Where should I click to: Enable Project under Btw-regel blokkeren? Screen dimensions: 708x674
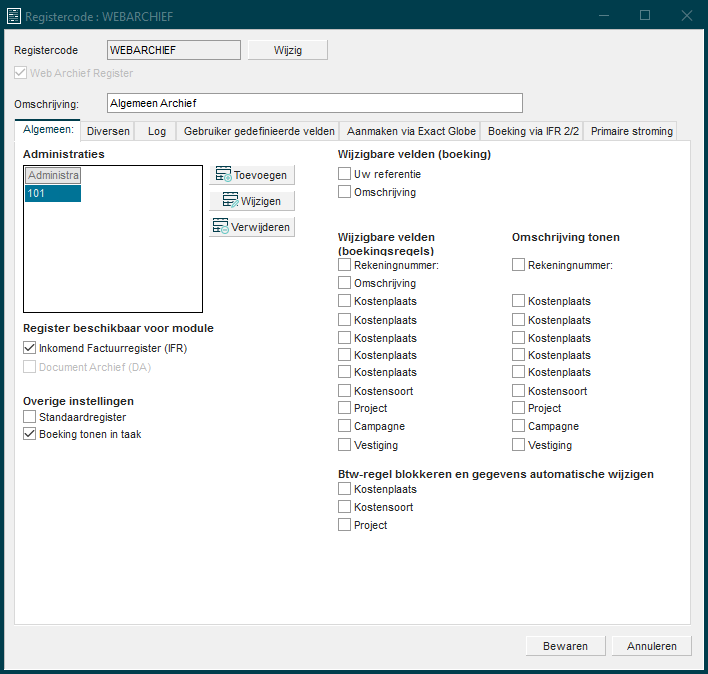click(345, 525)
